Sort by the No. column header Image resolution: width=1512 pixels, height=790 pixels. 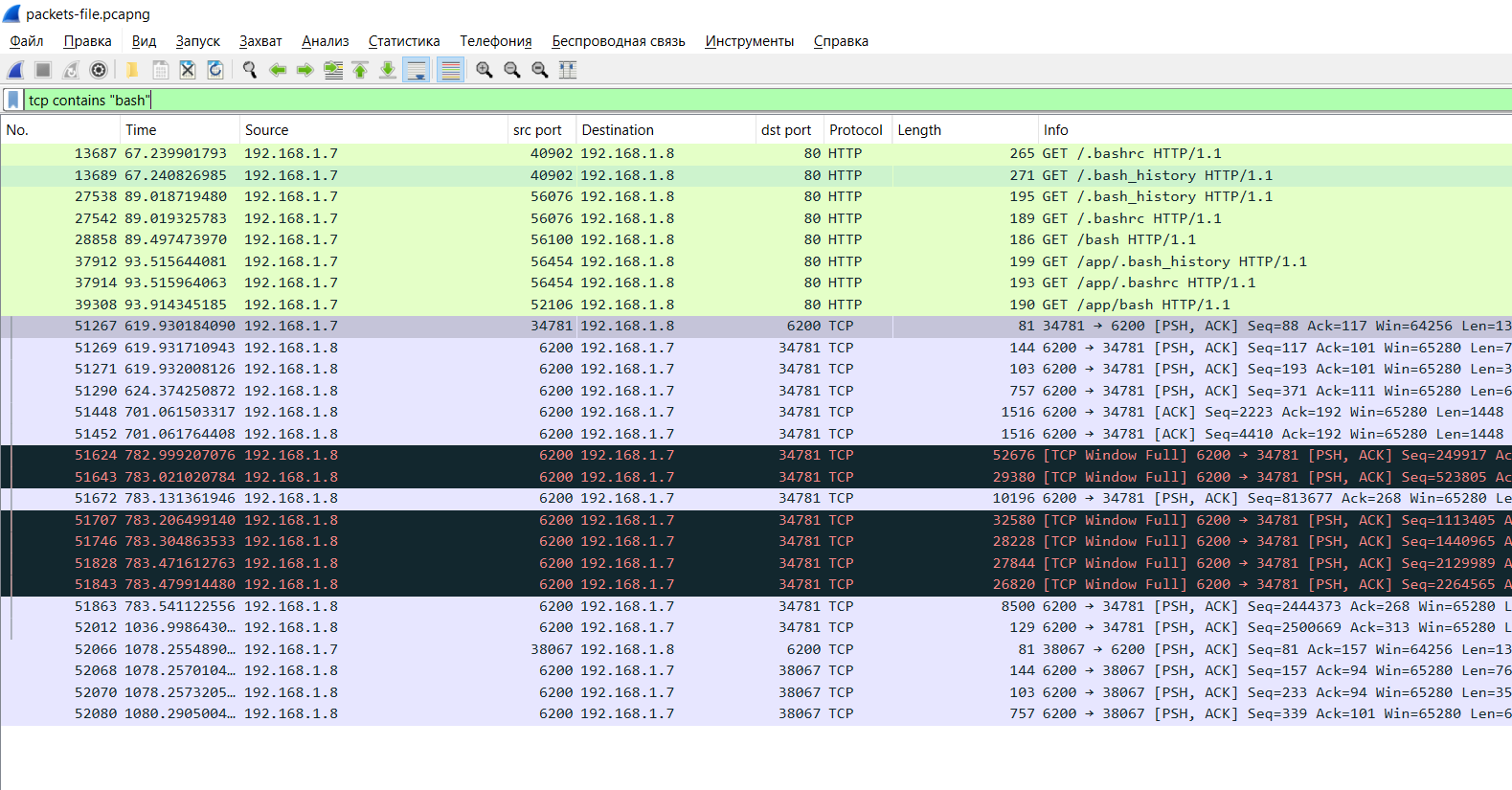click(x=60, y=130)
